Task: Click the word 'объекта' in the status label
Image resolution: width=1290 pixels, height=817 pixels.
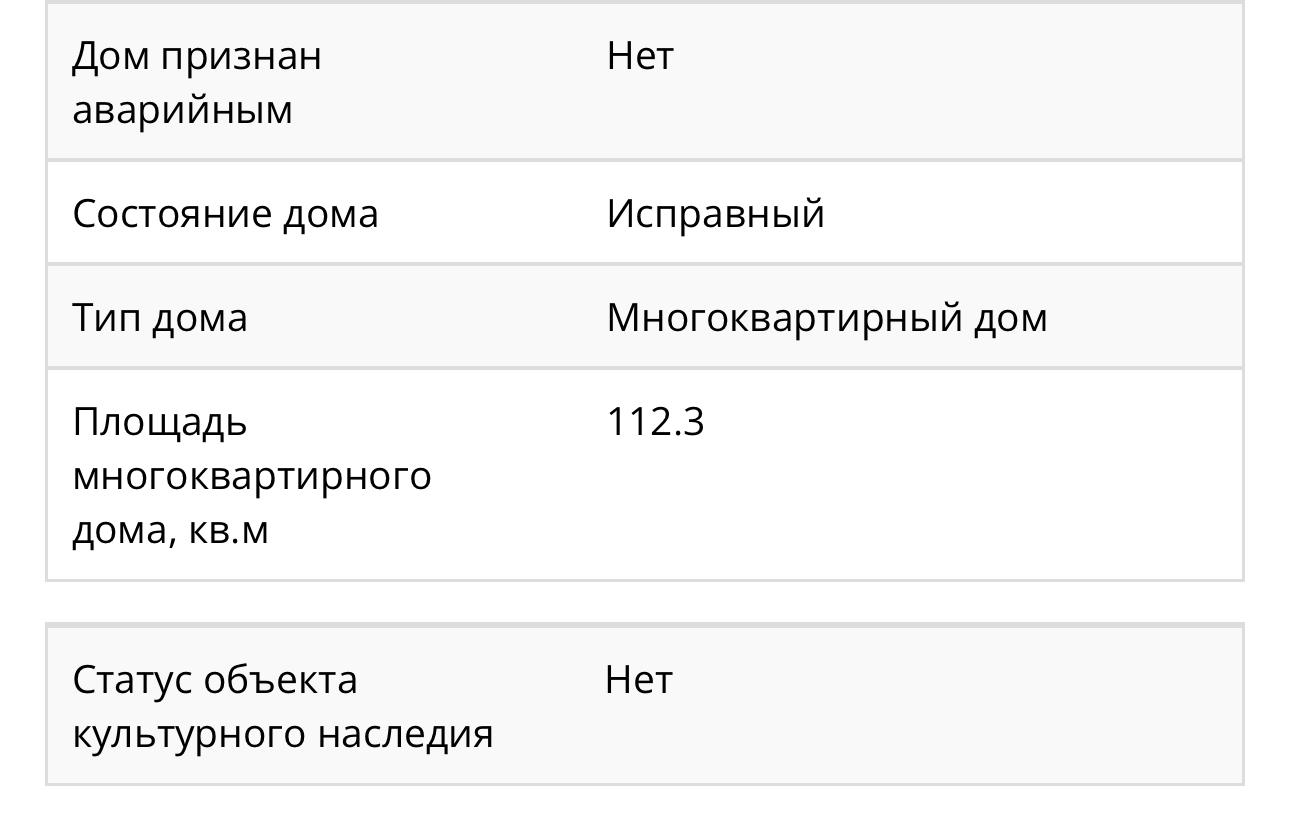Action: pos(280,680)
